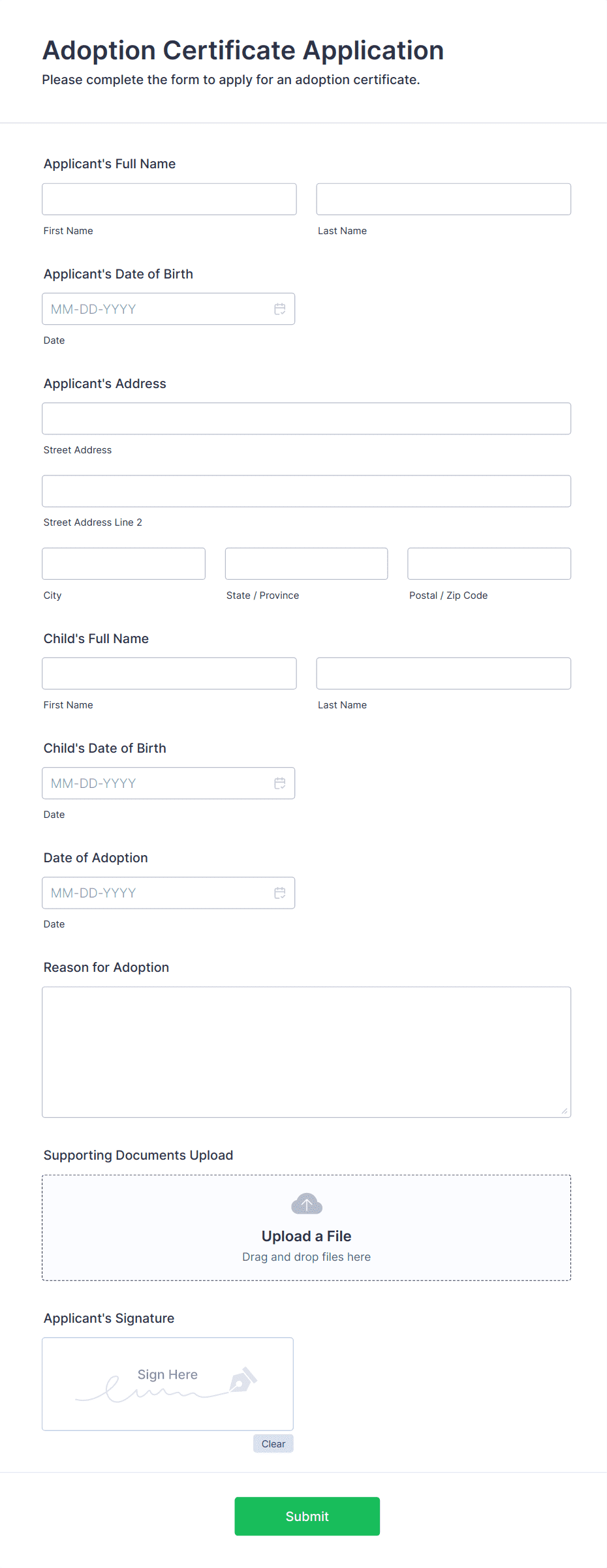This screenshot has height=1568, width=607.
Task: Click into the City field
Action: pyautogui.click(x=123, y=564)
